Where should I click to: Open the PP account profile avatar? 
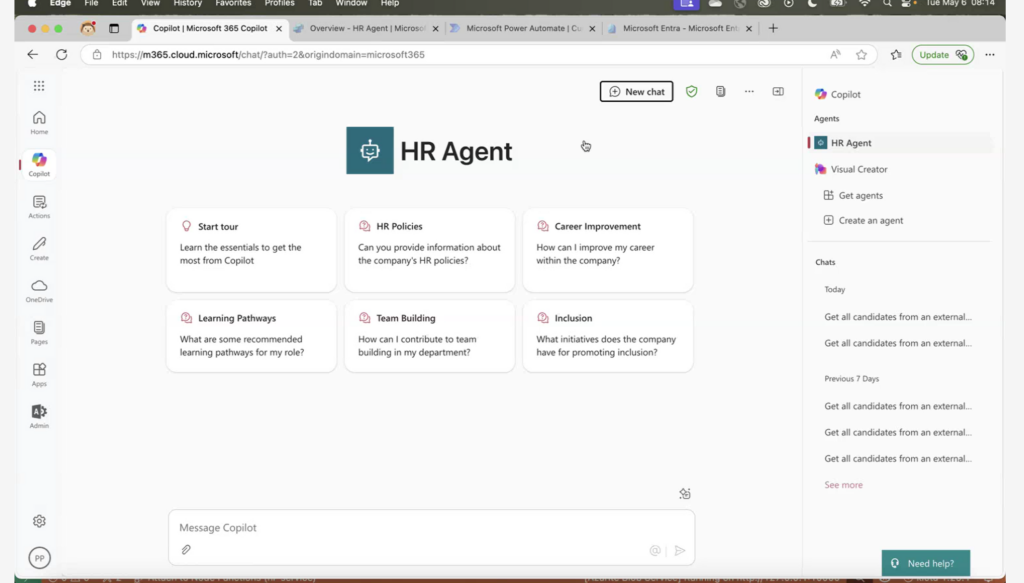click(39, 558)
